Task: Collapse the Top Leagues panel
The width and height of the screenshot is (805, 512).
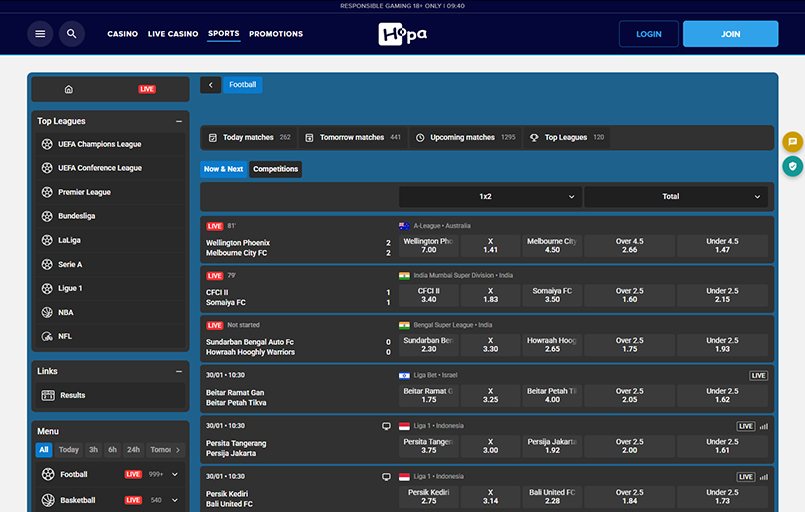Action: tap(179, 122)
